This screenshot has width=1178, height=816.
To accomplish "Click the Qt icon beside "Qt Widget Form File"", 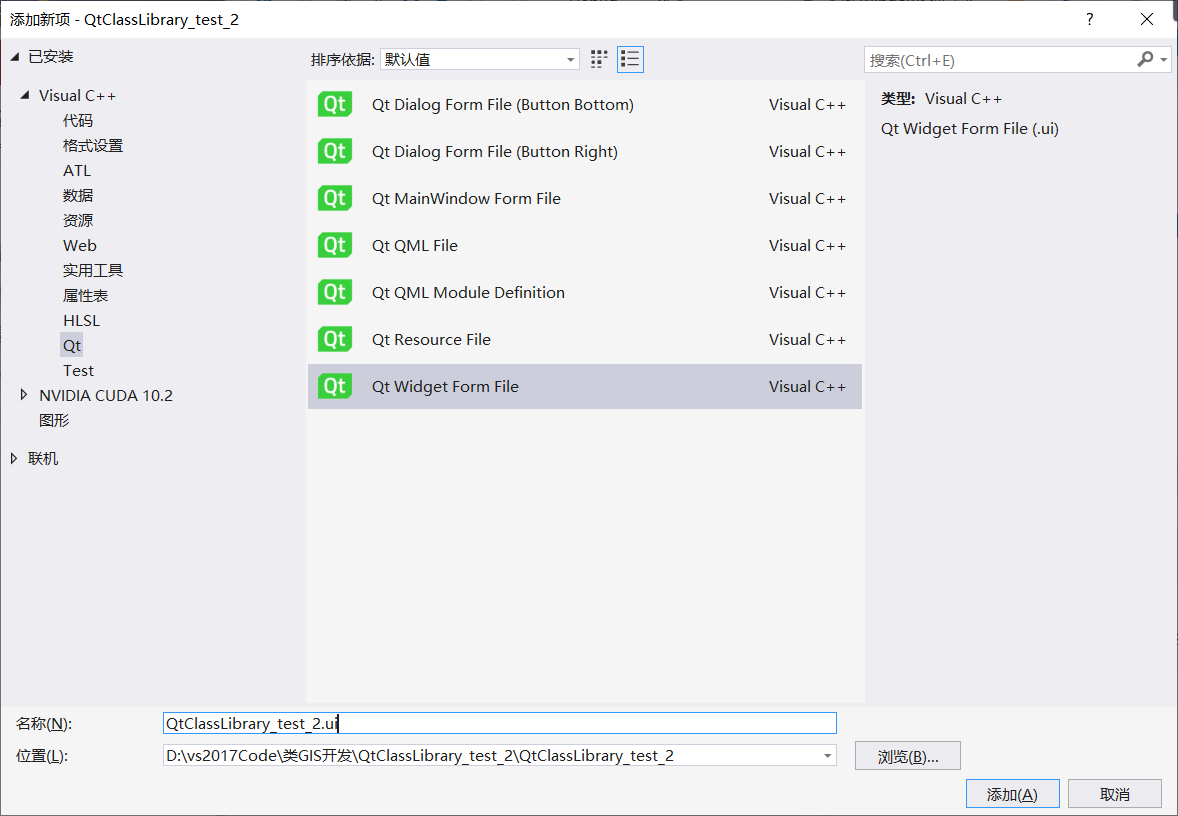I will (335, 386).
